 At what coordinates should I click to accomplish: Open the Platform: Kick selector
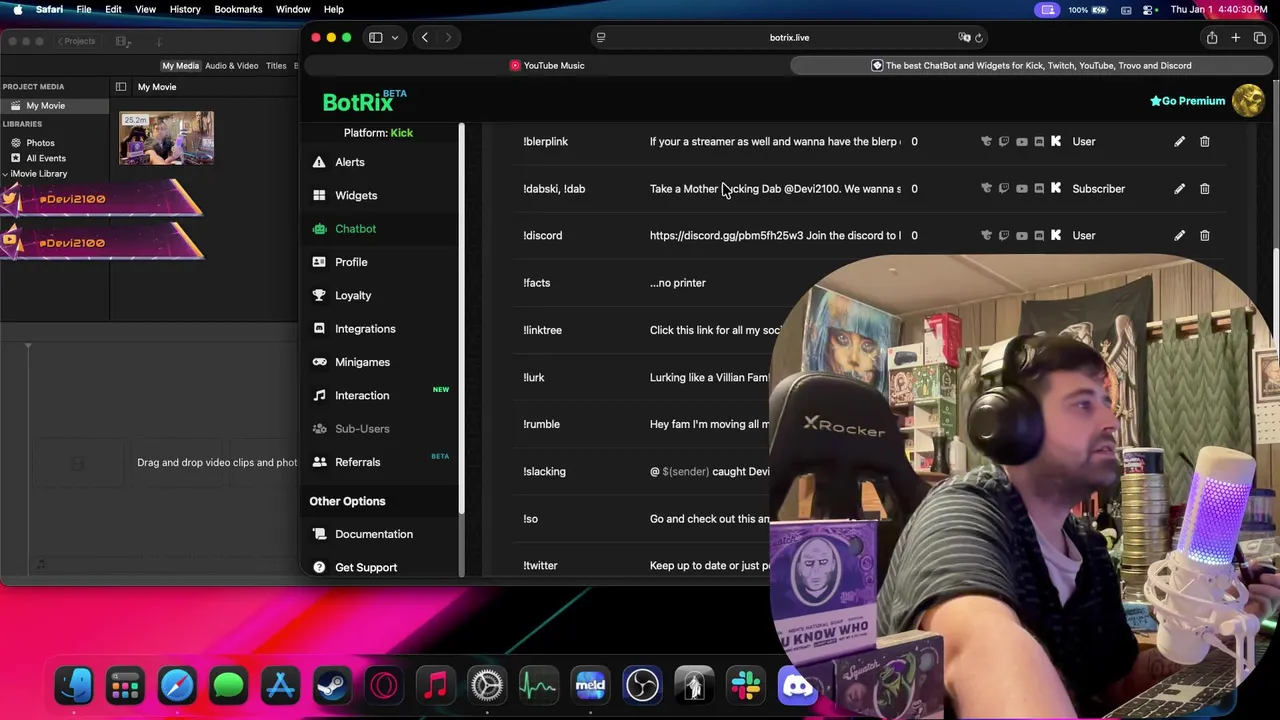pos(378,133)
